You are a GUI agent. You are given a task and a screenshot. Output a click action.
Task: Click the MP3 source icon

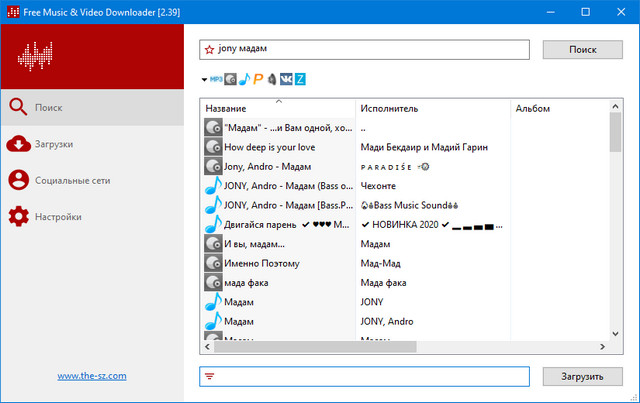tap(215, 79)
